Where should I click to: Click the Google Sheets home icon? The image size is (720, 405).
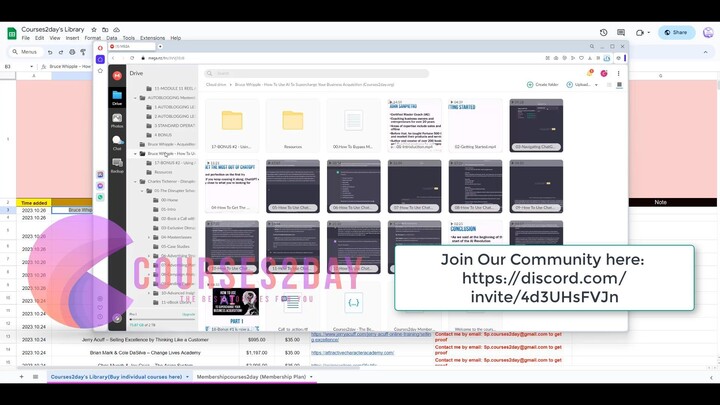[x=10, y=32]
